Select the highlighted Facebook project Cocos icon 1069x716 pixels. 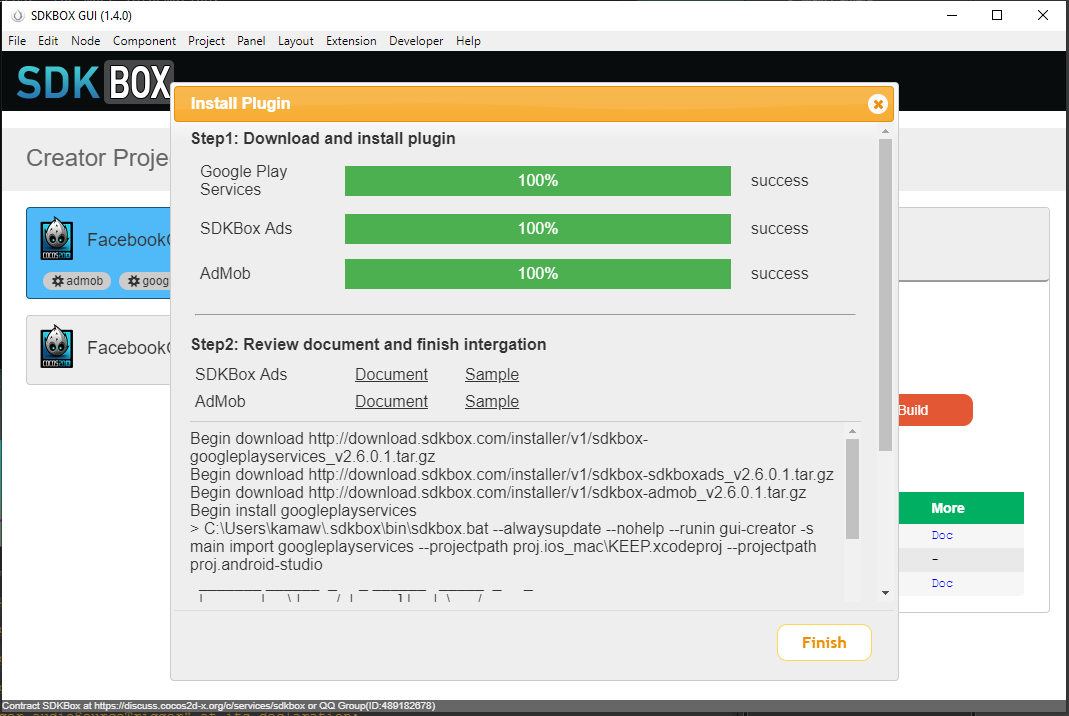(x=57, y=239)
